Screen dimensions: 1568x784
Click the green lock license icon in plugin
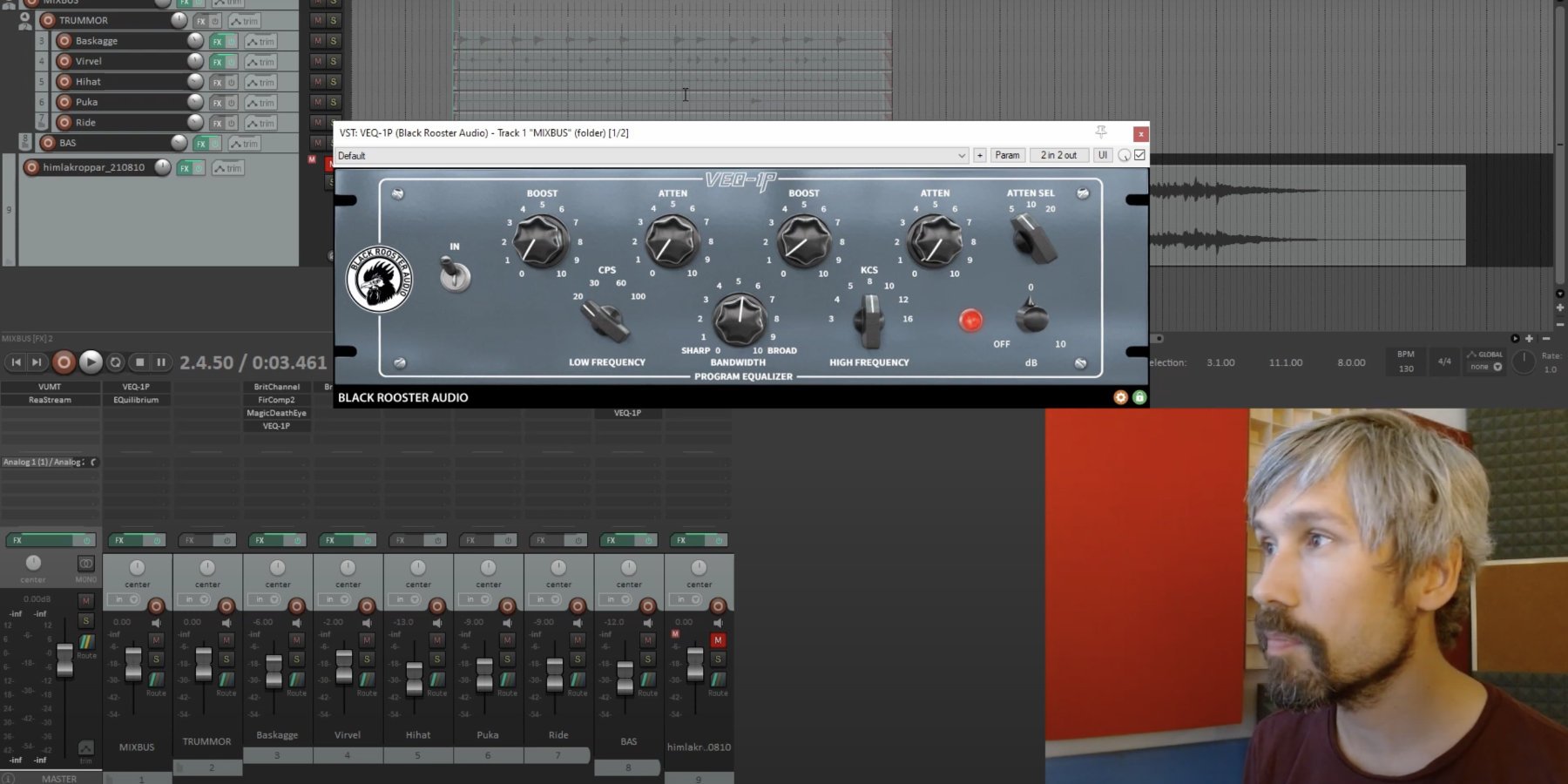coord(1139,397)
